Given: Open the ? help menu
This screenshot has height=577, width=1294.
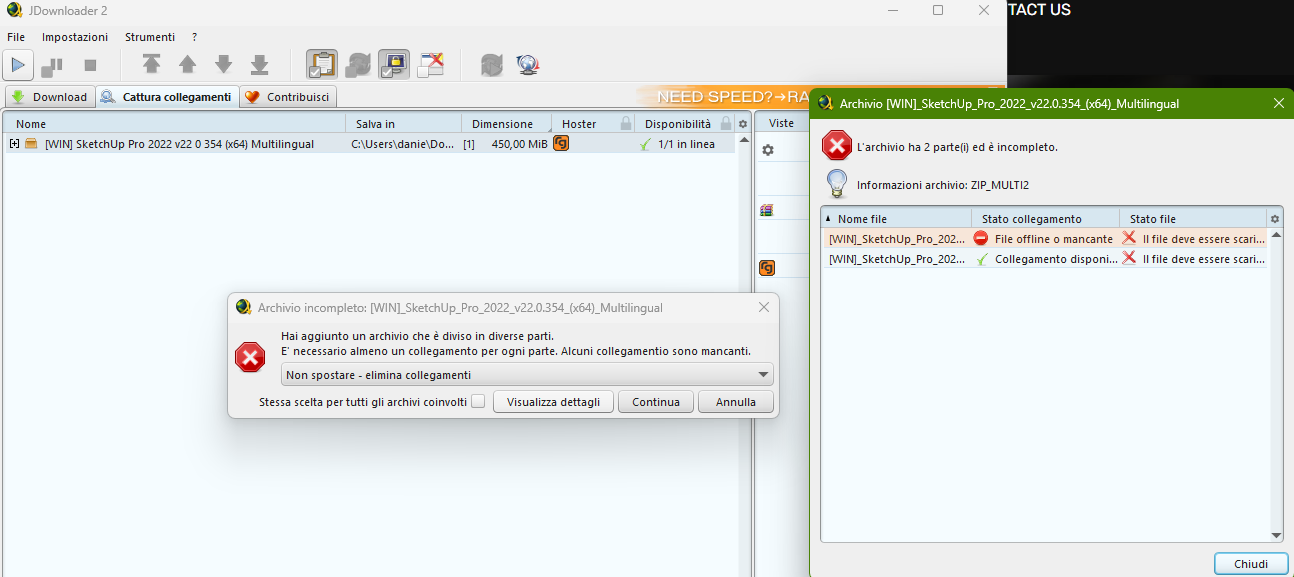Looking at the screenshot, I should pos(195,37).
